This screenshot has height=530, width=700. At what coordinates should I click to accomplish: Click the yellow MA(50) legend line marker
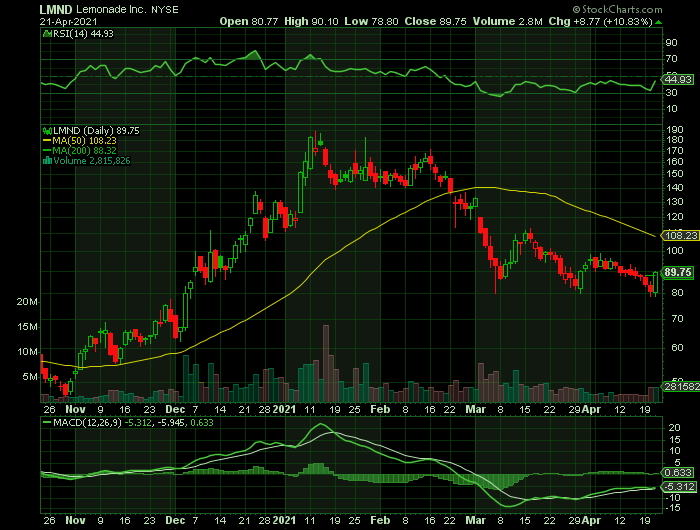44,140
